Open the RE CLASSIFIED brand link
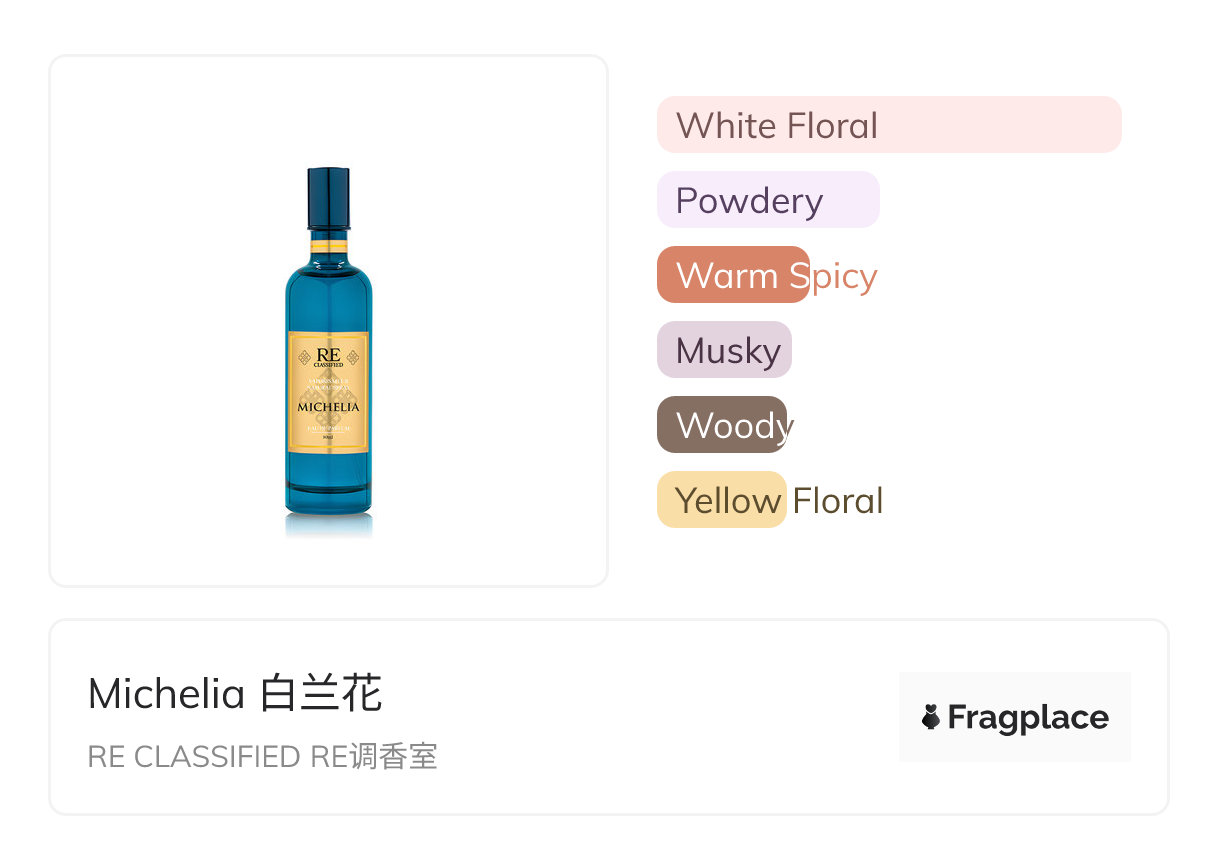 [x=194, y=757]
